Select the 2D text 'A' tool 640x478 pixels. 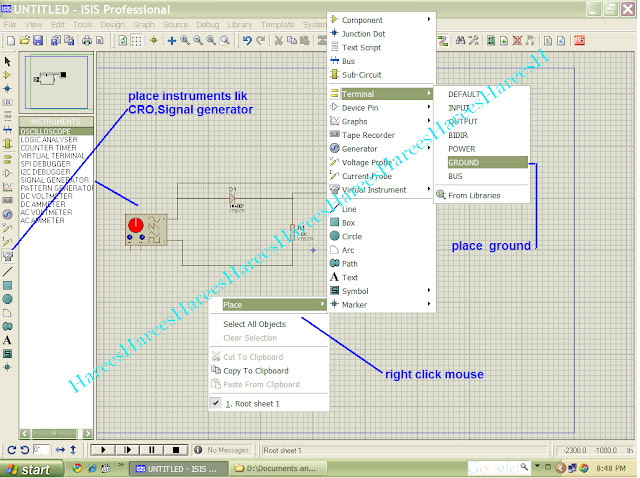[x=7, y=340]
